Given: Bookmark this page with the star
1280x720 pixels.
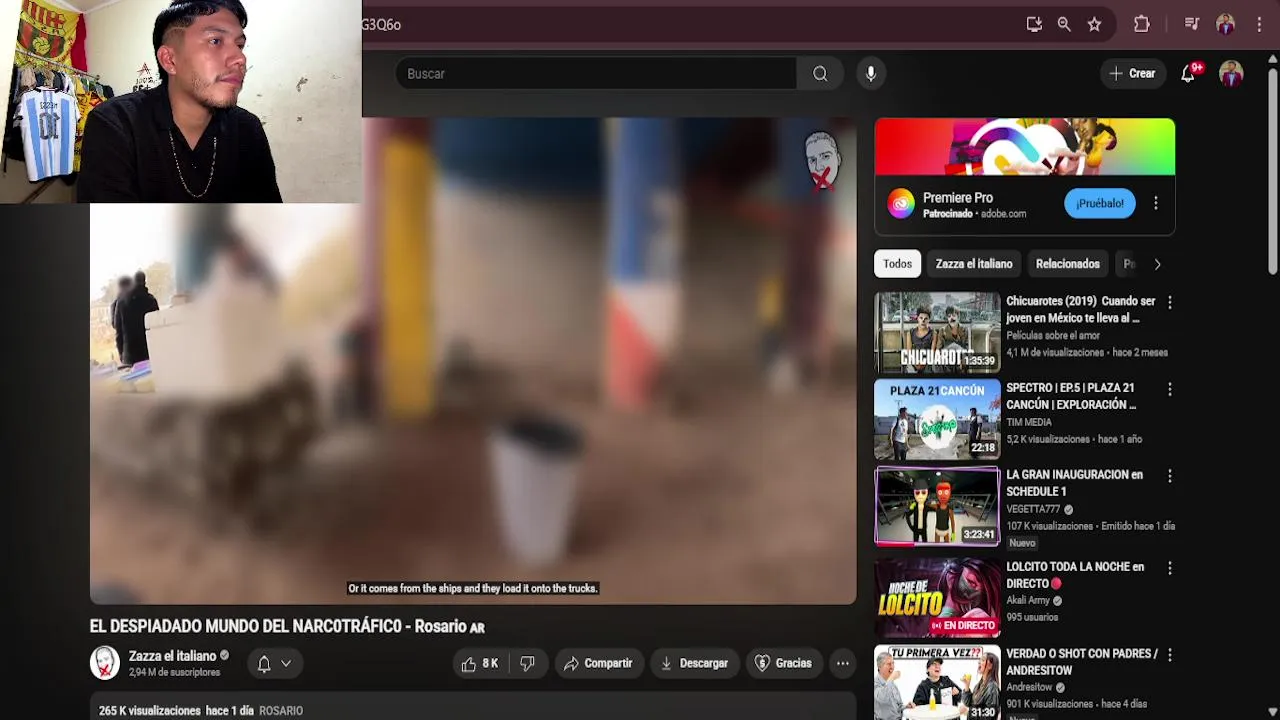Looking at the screenshot, I should click(x=1094, y=24).
